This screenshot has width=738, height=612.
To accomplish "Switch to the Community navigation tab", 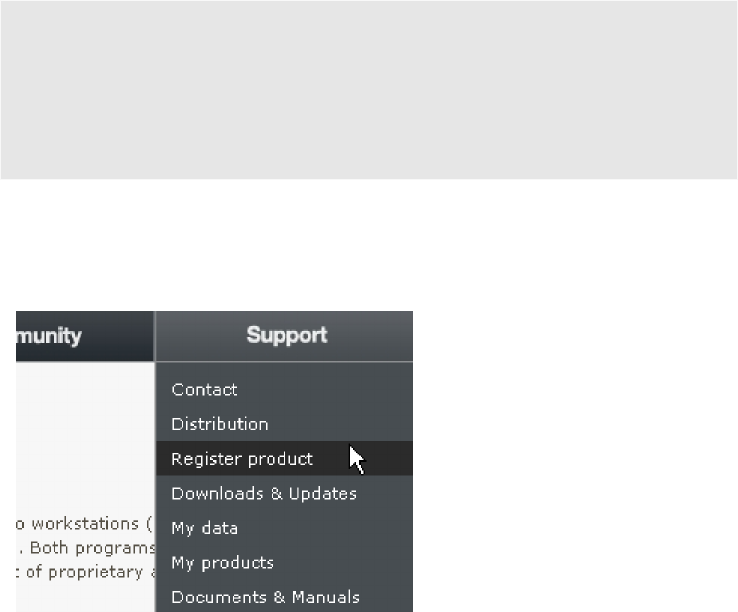I will tap(85, 336).
